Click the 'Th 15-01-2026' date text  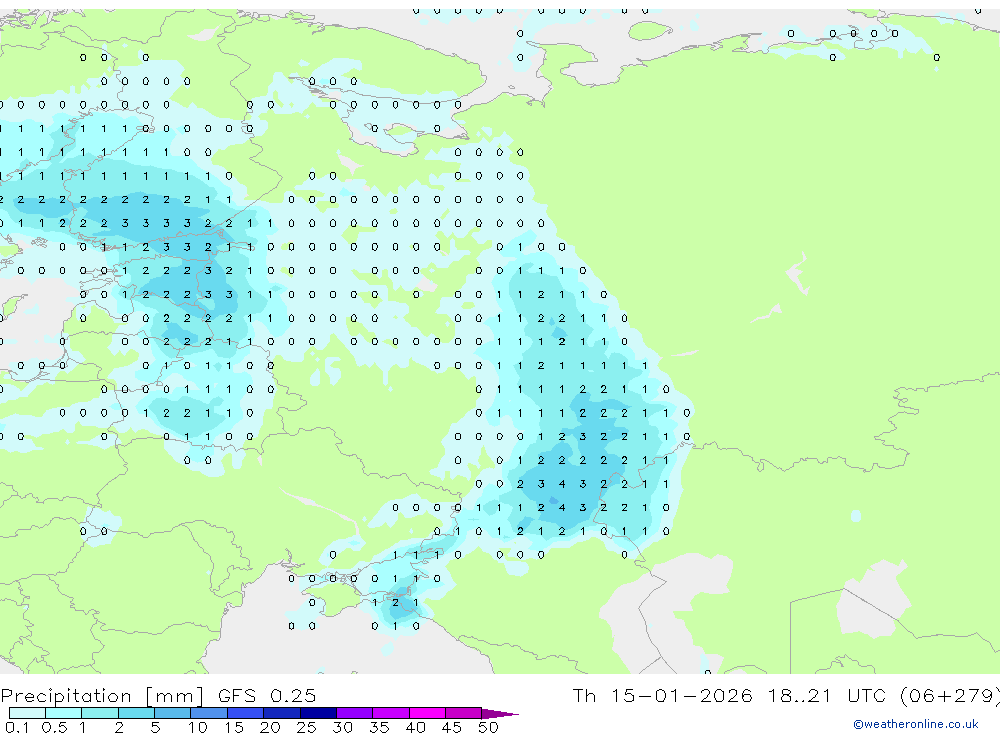point(662,695)
